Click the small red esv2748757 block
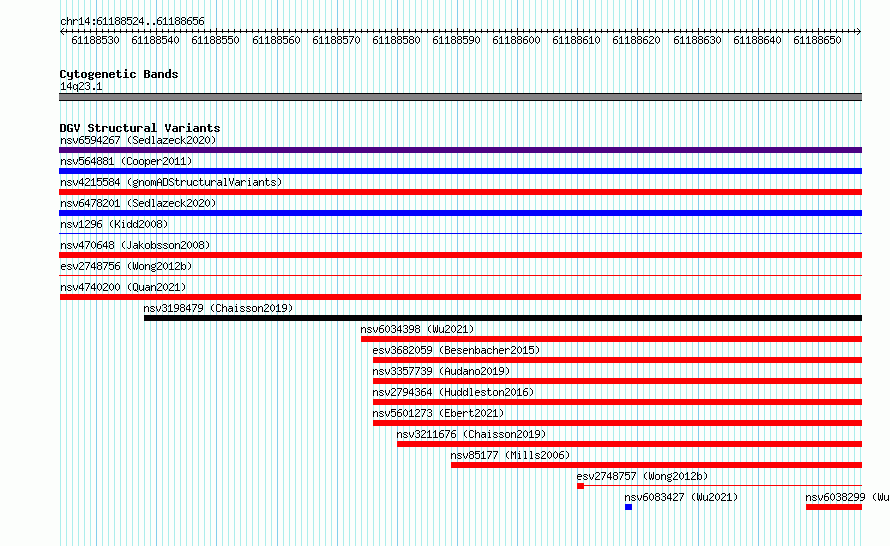Image resolution: width=890 pixels, height=546 pixels. tap(580, 486)
